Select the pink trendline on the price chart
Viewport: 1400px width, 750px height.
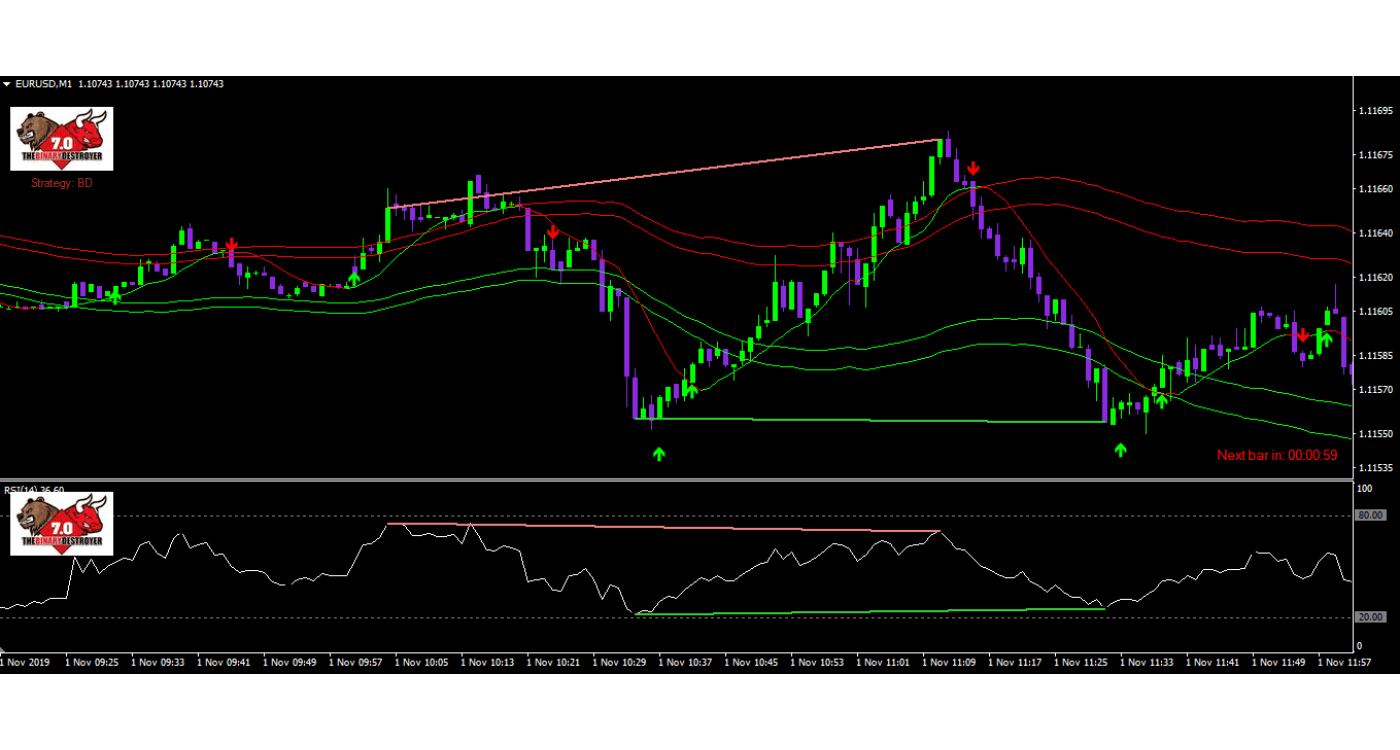[665, 174]
